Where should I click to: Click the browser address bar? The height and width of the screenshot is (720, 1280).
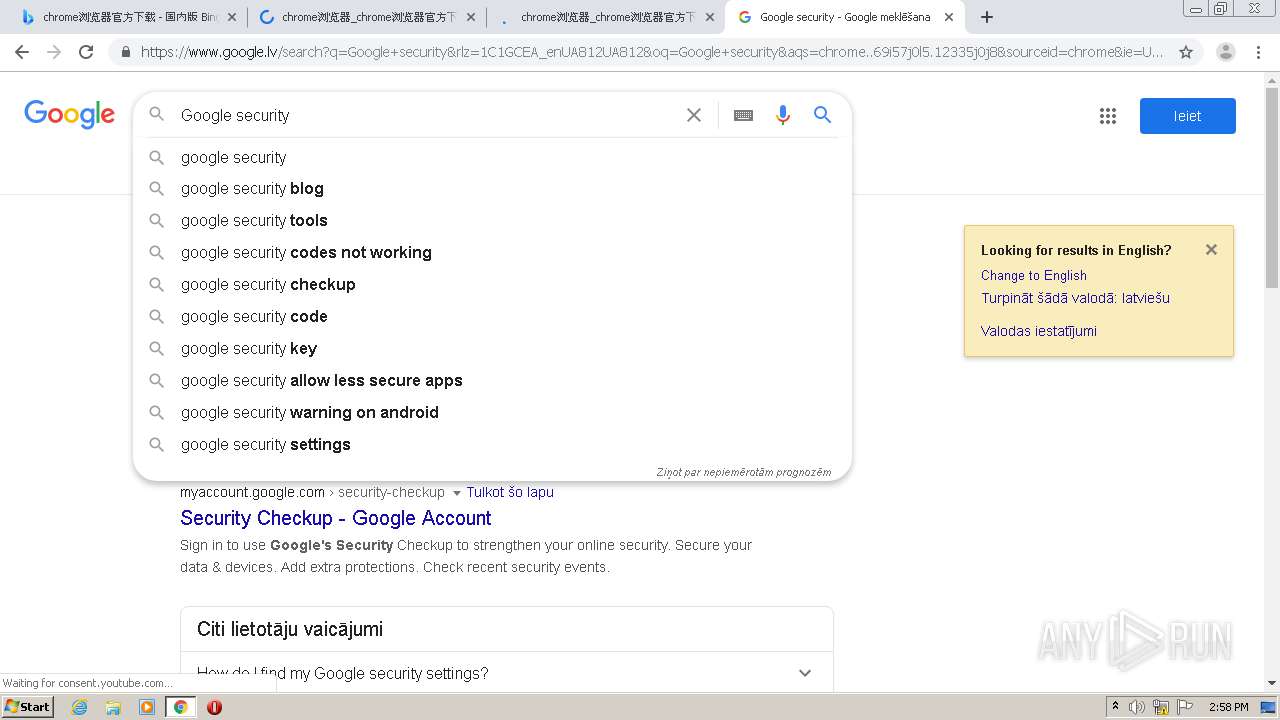[651, 52]
